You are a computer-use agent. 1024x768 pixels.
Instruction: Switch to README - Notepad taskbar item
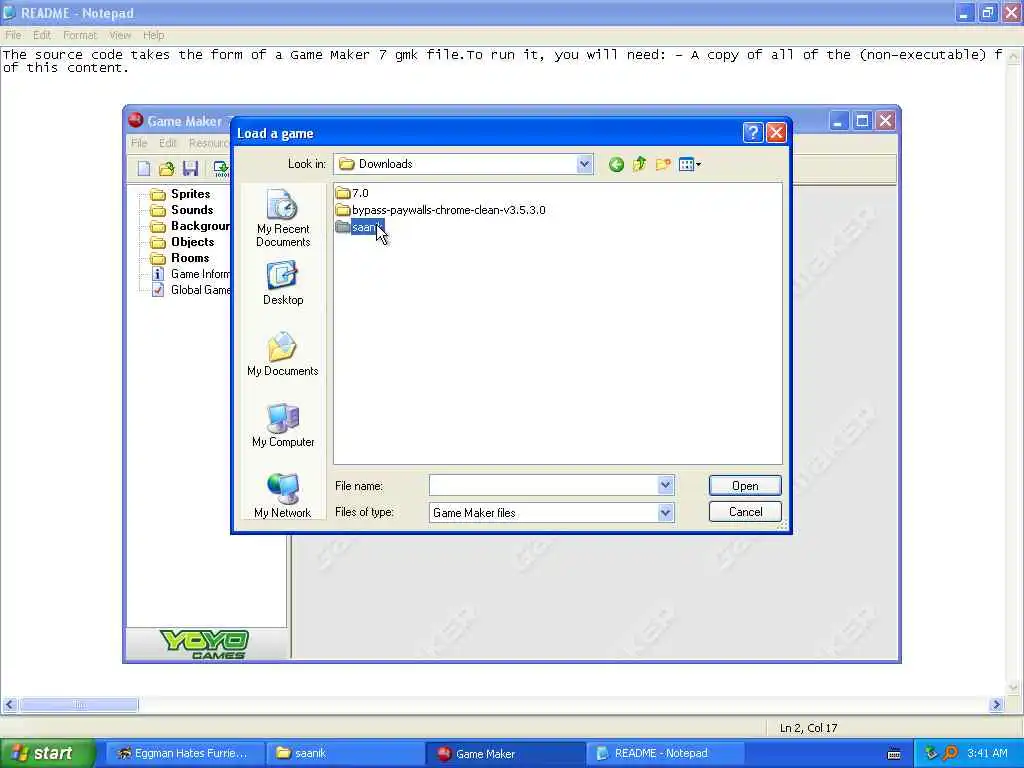(665, 753)
